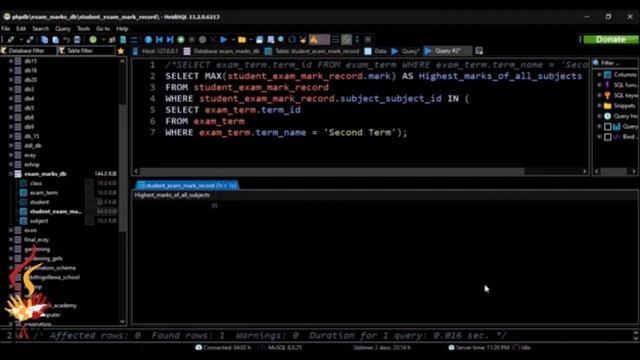Open the user manager icon

click(x=112, y=40)
